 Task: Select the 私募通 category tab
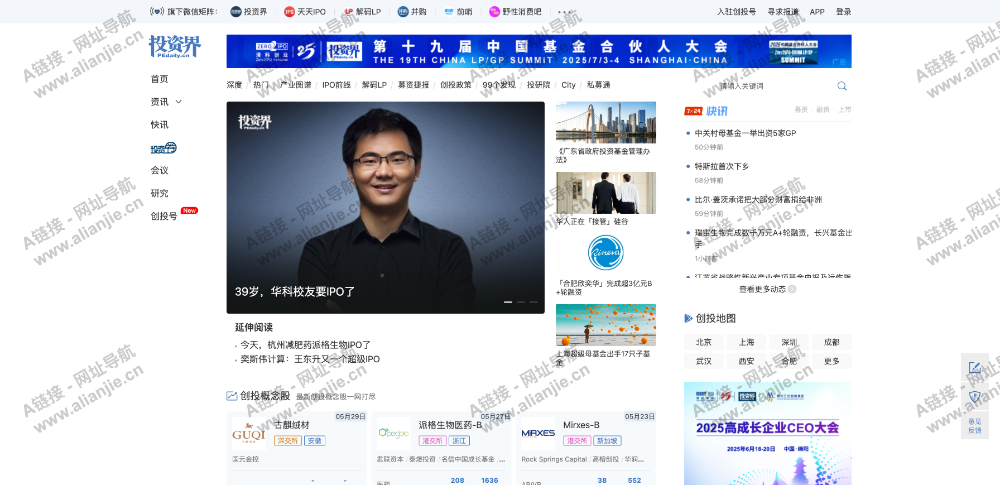click(x=598, y=85)
